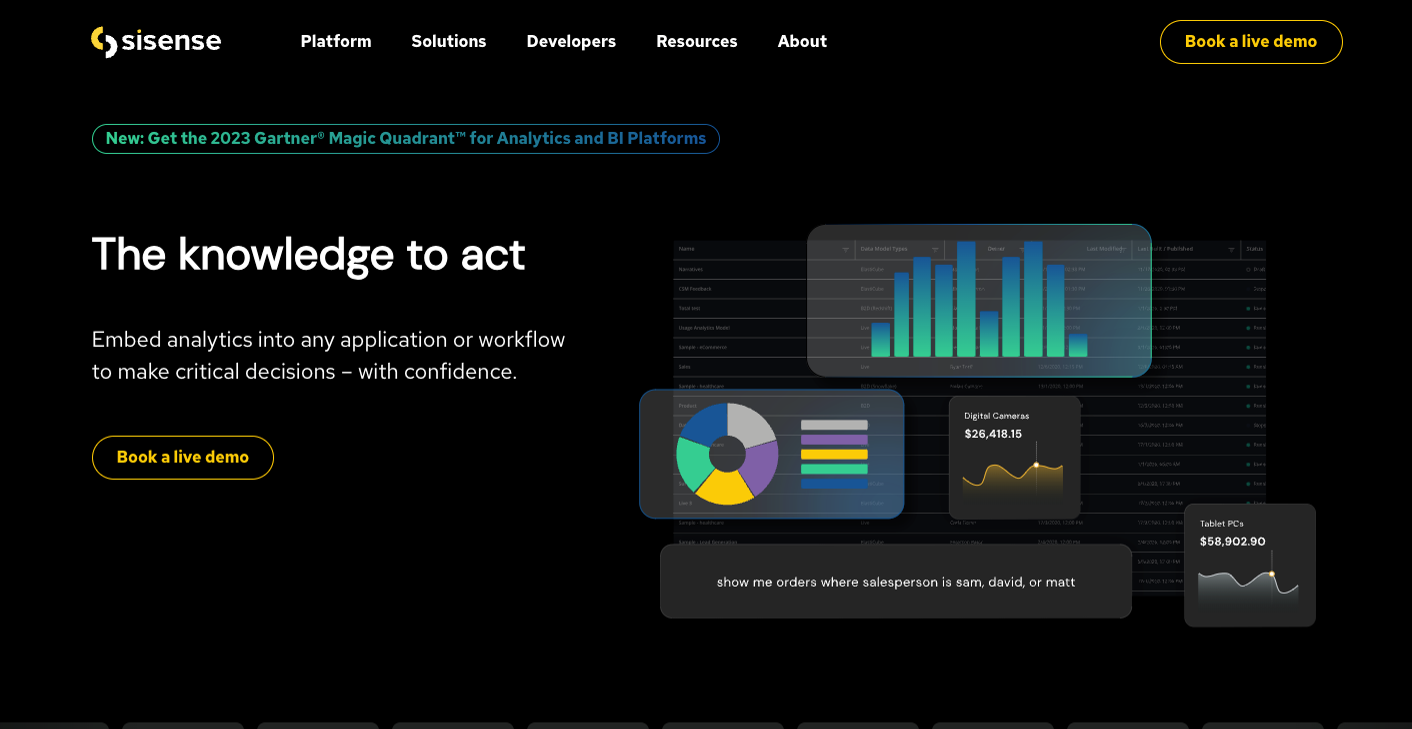Click the purple legend bar in donut card
1412x729 pixels.
pos(834,439)
